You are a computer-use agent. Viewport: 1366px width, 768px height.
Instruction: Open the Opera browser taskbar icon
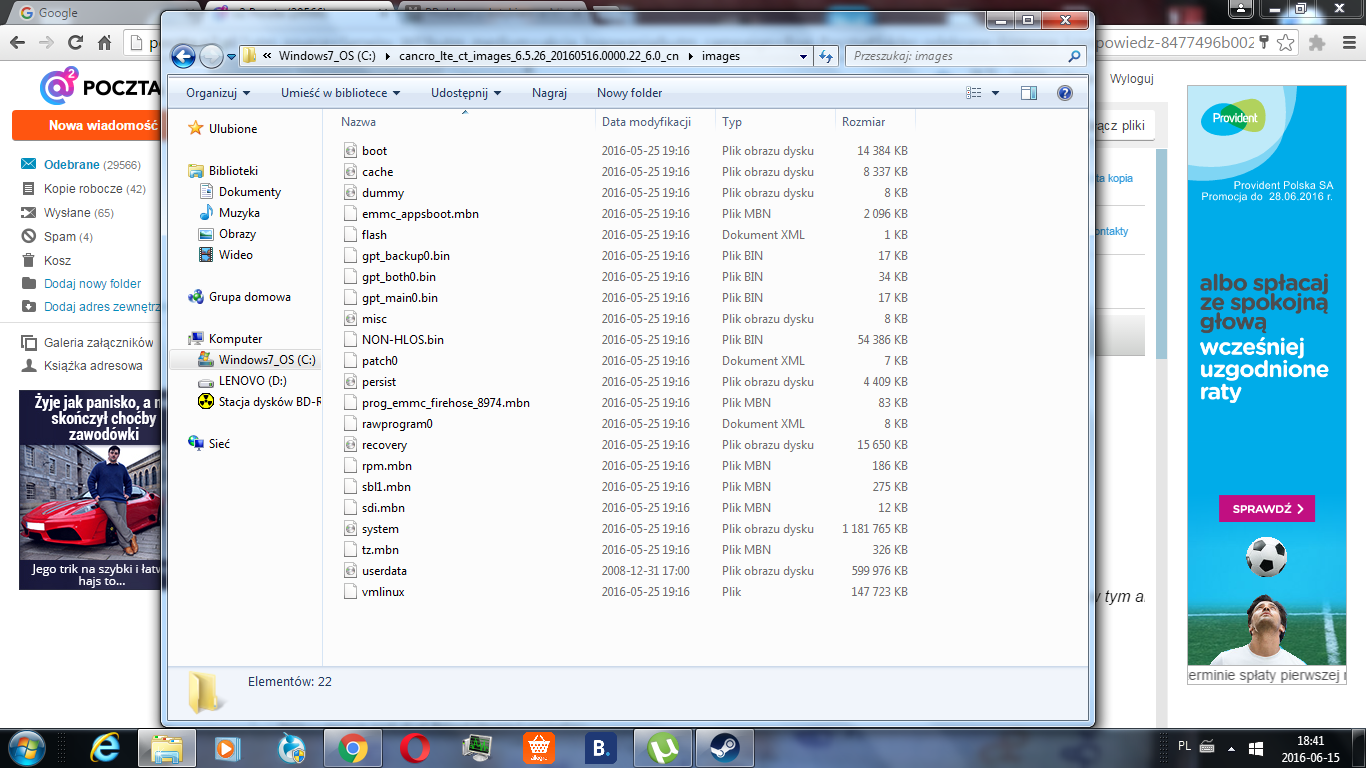414,748
